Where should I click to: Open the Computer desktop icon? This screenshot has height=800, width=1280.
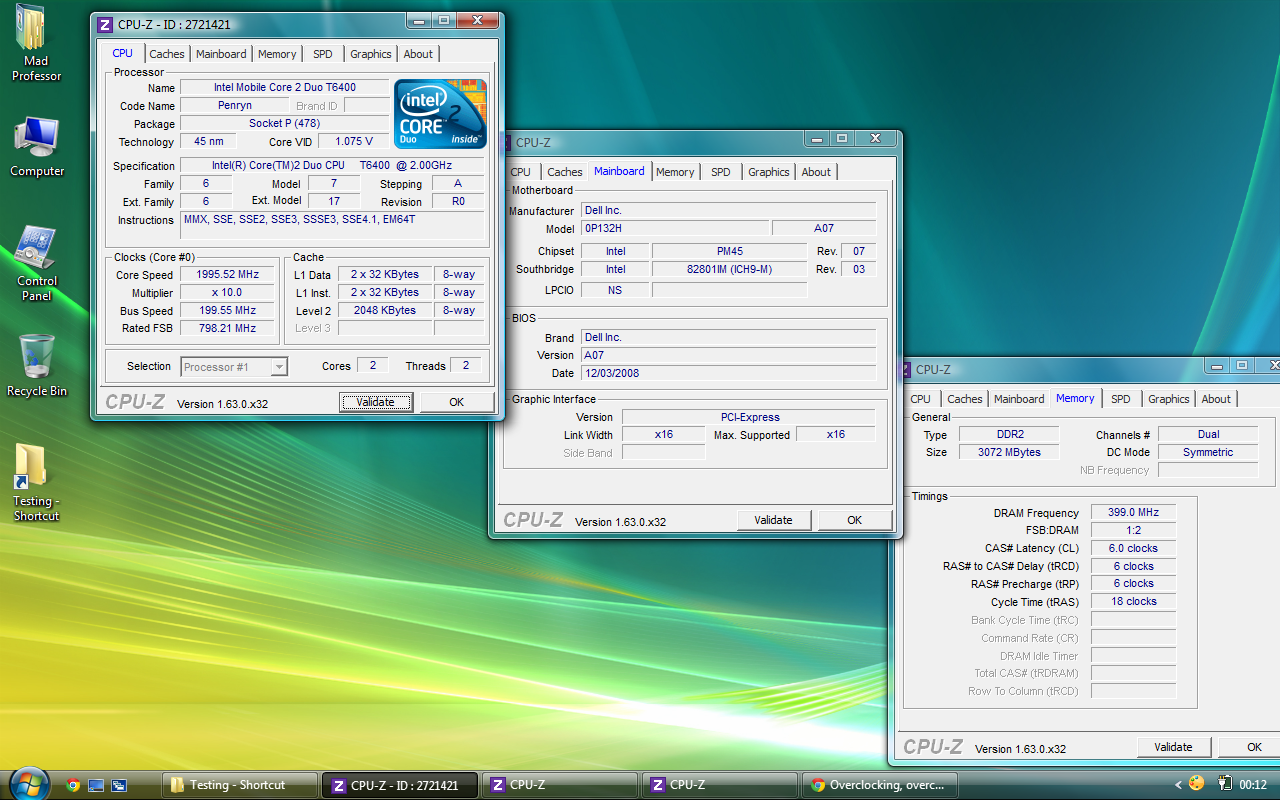click(37, 147)
